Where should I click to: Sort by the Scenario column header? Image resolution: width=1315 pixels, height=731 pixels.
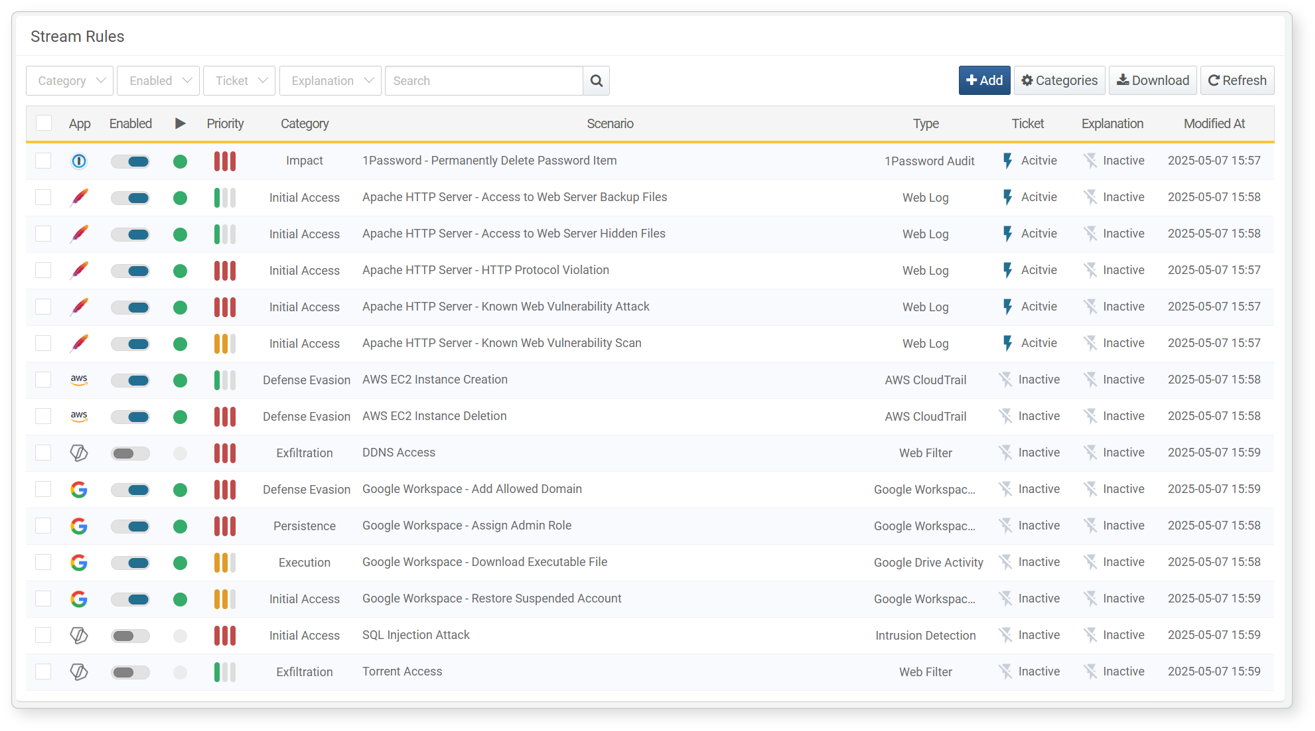pos(610,124)
